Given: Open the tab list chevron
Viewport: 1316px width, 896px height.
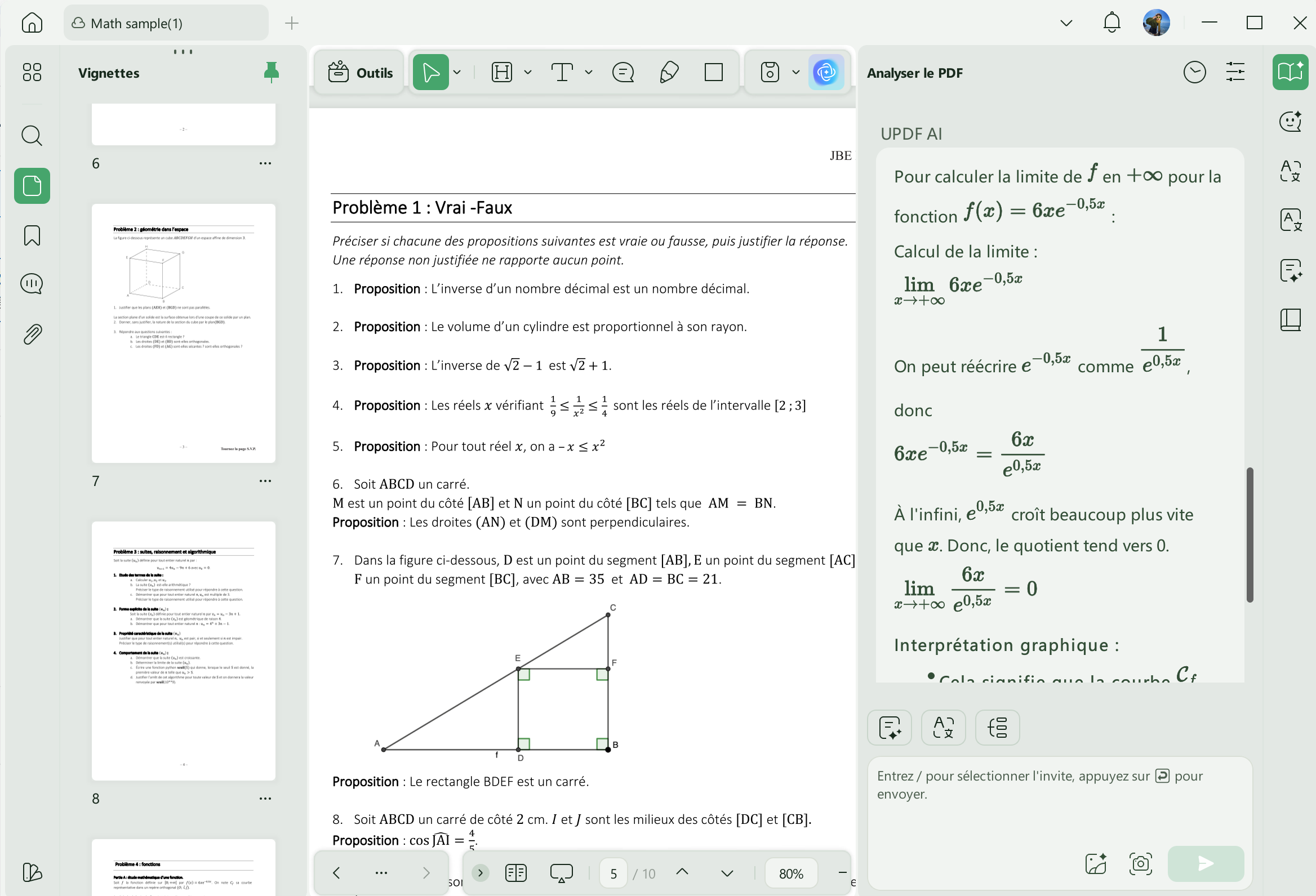Looking at the screenshot, I should pyautogui.click(x=1066, y=23).
